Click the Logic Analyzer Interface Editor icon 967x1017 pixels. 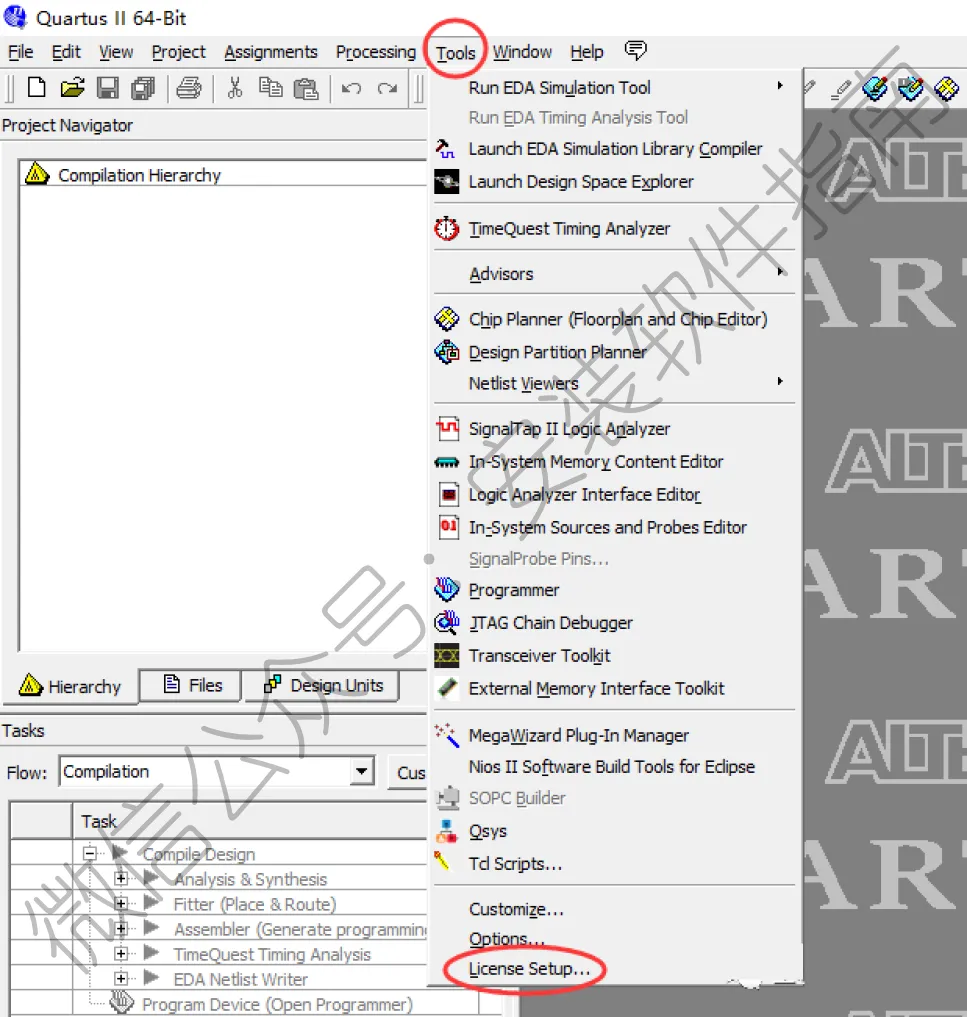tap(448, 494)
